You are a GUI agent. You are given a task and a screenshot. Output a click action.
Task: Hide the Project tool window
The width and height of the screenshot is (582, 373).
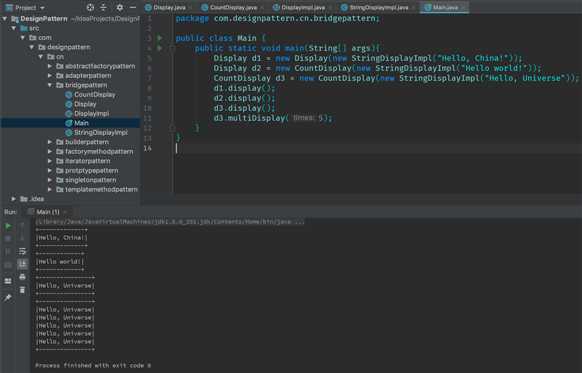click(x=133, y=7)
